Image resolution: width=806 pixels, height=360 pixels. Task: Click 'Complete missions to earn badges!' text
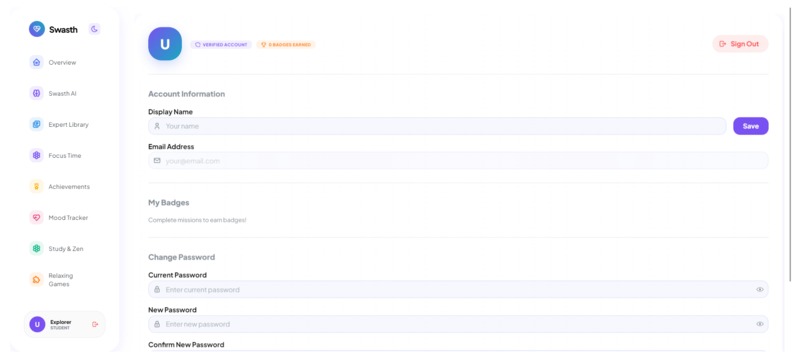(197, 220)
